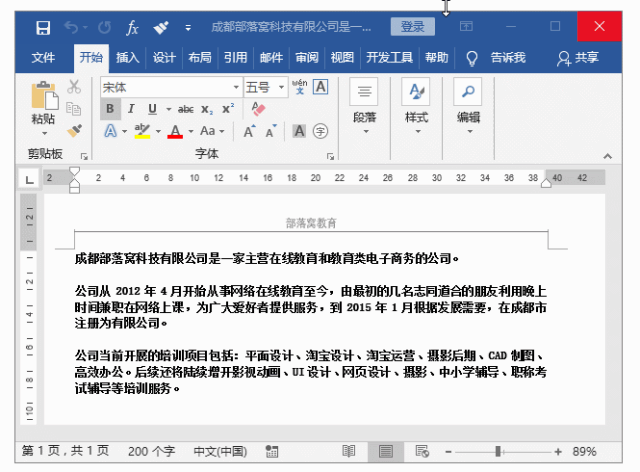The image size is (640, 472).
Task: Copy selection with the copy icon
Action: point(74,109)
